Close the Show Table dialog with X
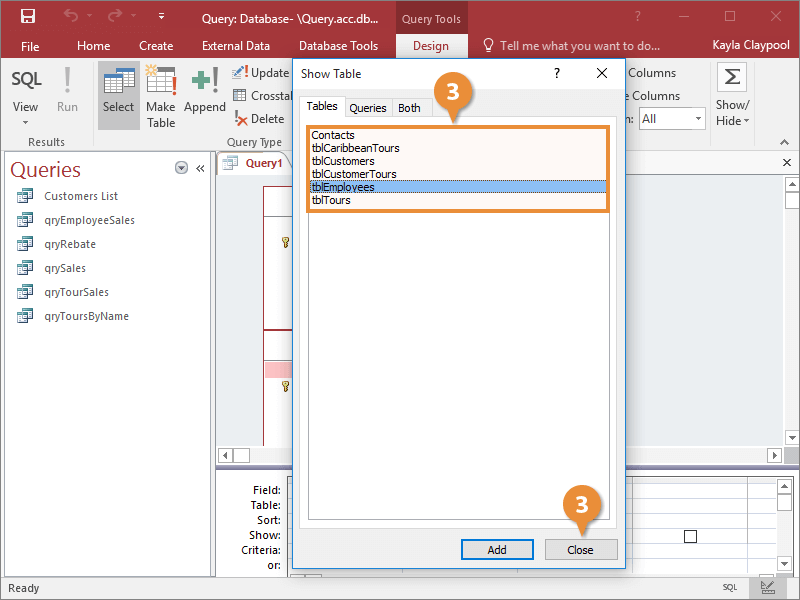 pyautogui.click(x=602, y=73)
